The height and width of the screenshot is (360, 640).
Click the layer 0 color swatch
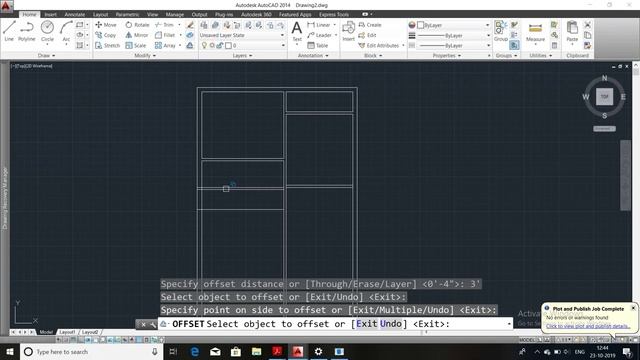click(229, 45)
